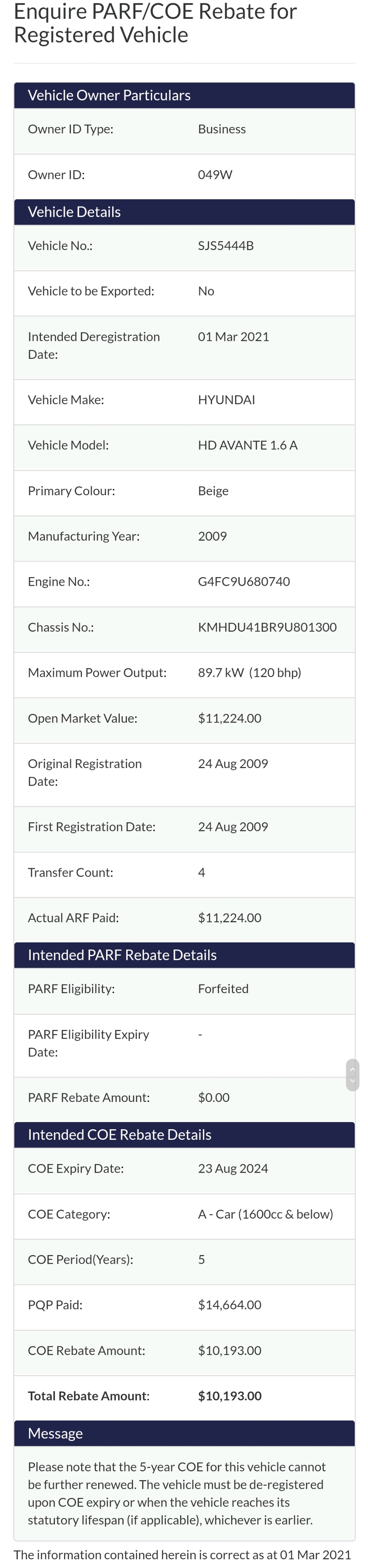Click the up chevron on the scroll handle
Viewport: 368px width, 1568px height.
pyautogui.click(x=352, y=1069)
